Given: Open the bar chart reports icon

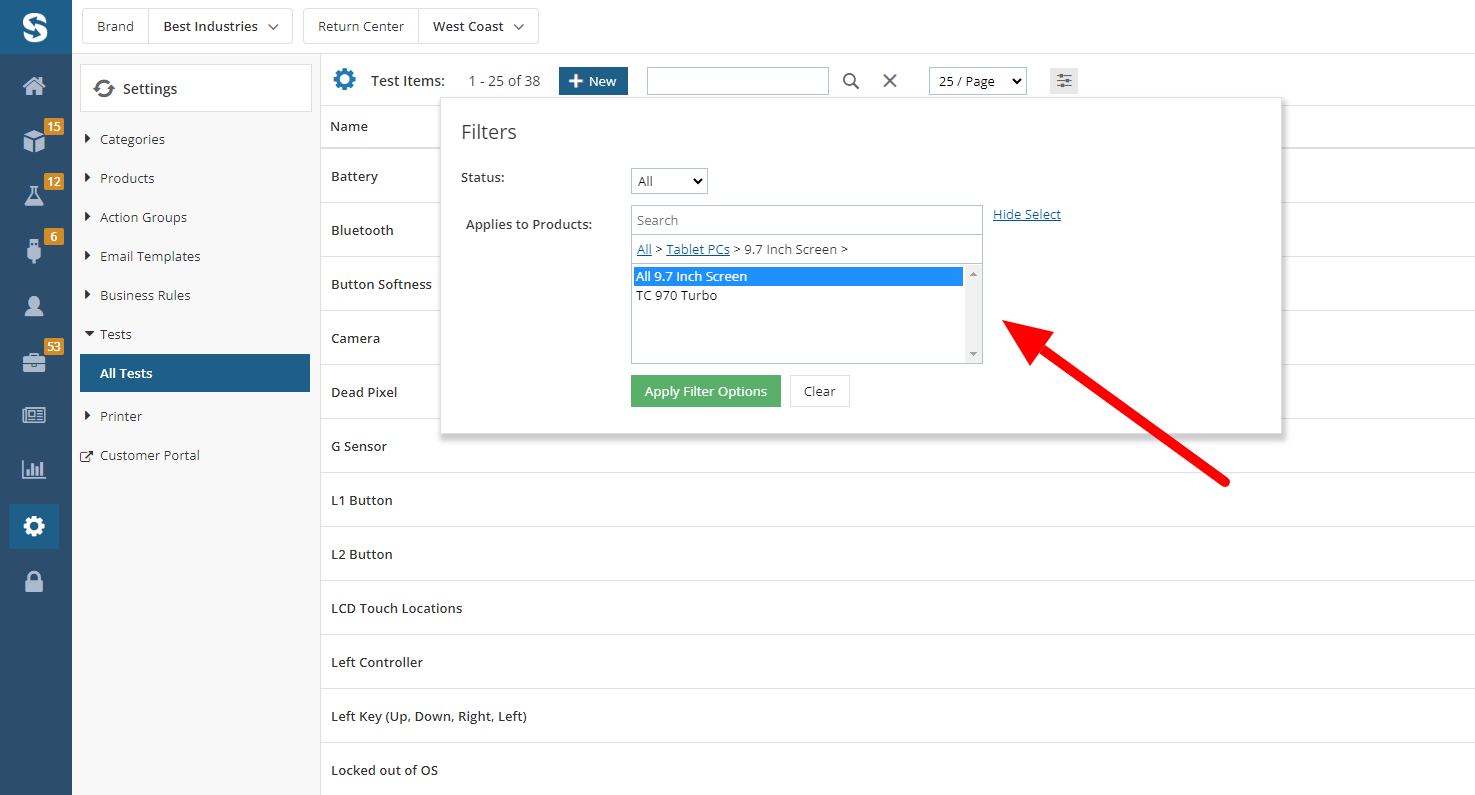Looking at the screenshot, I should (x=34, y=469).
